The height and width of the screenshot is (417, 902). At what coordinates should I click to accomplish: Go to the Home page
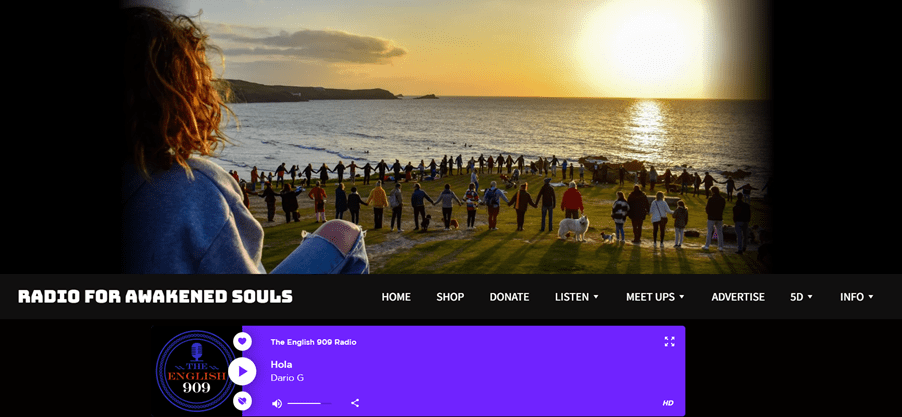(x=396, y=297)
